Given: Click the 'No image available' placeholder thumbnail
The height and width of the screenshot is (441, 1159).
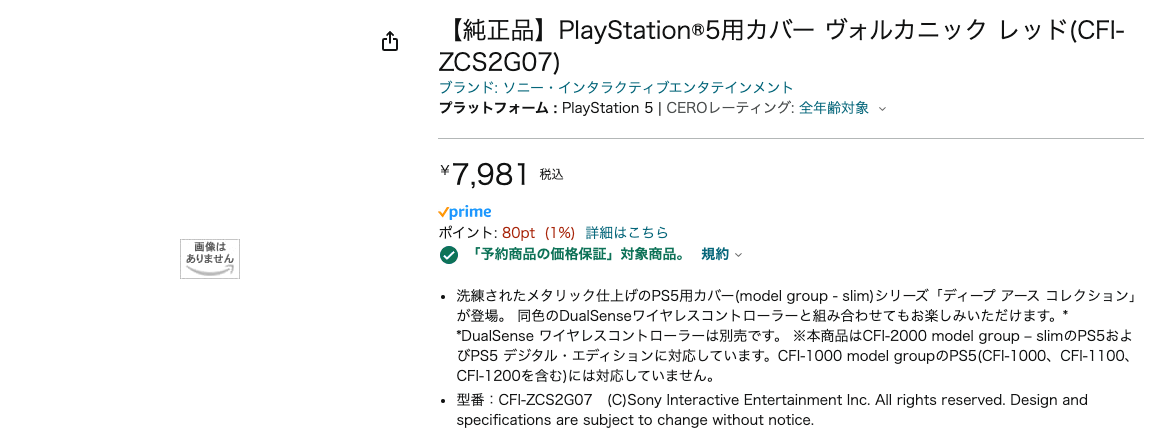Looking at the screenshot, I should coord(210,258).
